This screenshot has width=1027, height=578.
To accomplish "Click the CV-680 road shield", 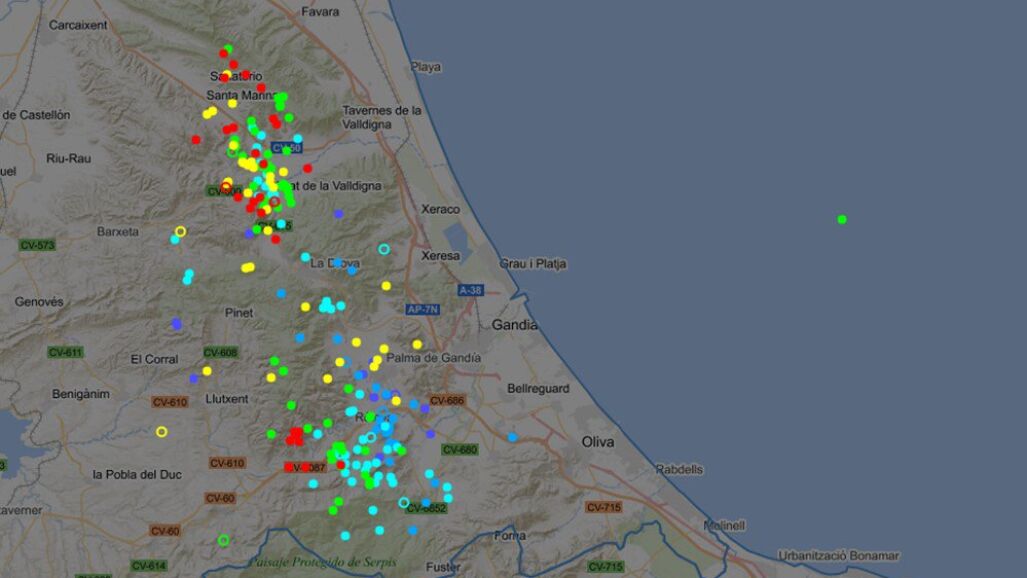I will 460,450.
